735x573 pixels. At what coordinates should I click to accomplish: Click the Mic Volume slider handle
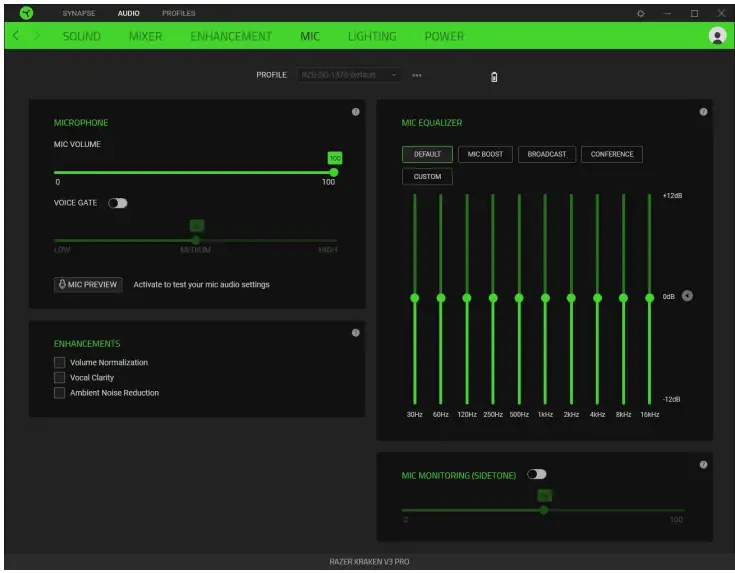point(333,172)
